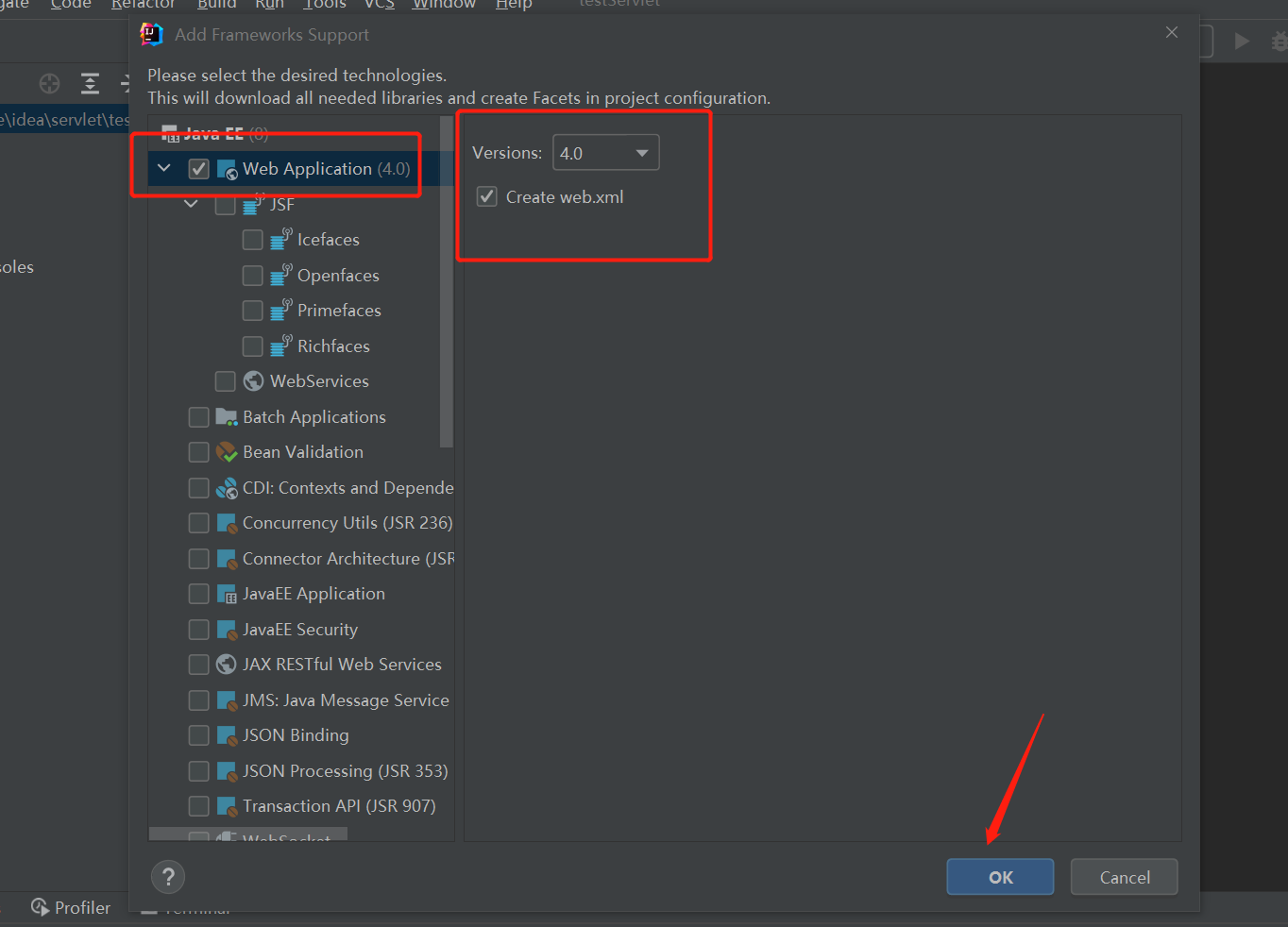Click the JavaEE Application icon

tap(227, 595)
